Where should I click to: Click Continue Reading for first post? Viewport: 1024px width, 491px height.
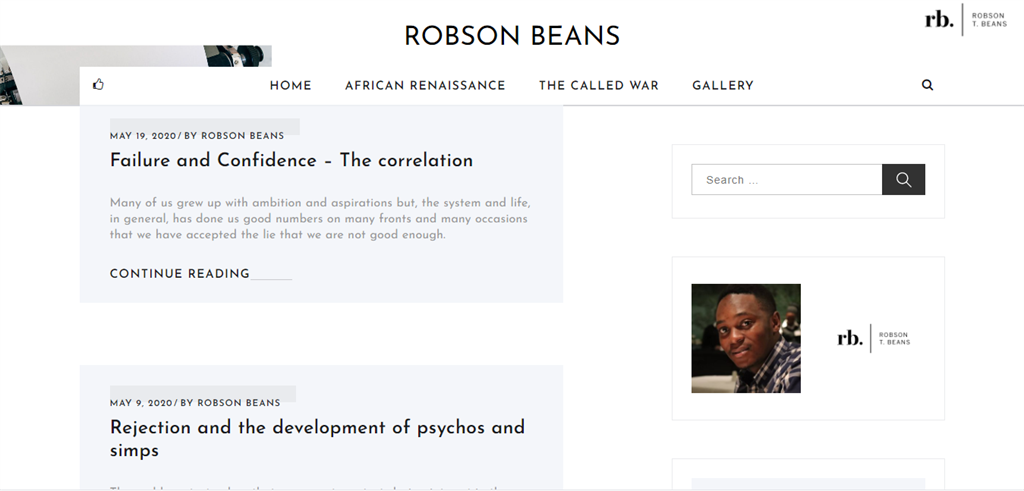tap(180, 274)
